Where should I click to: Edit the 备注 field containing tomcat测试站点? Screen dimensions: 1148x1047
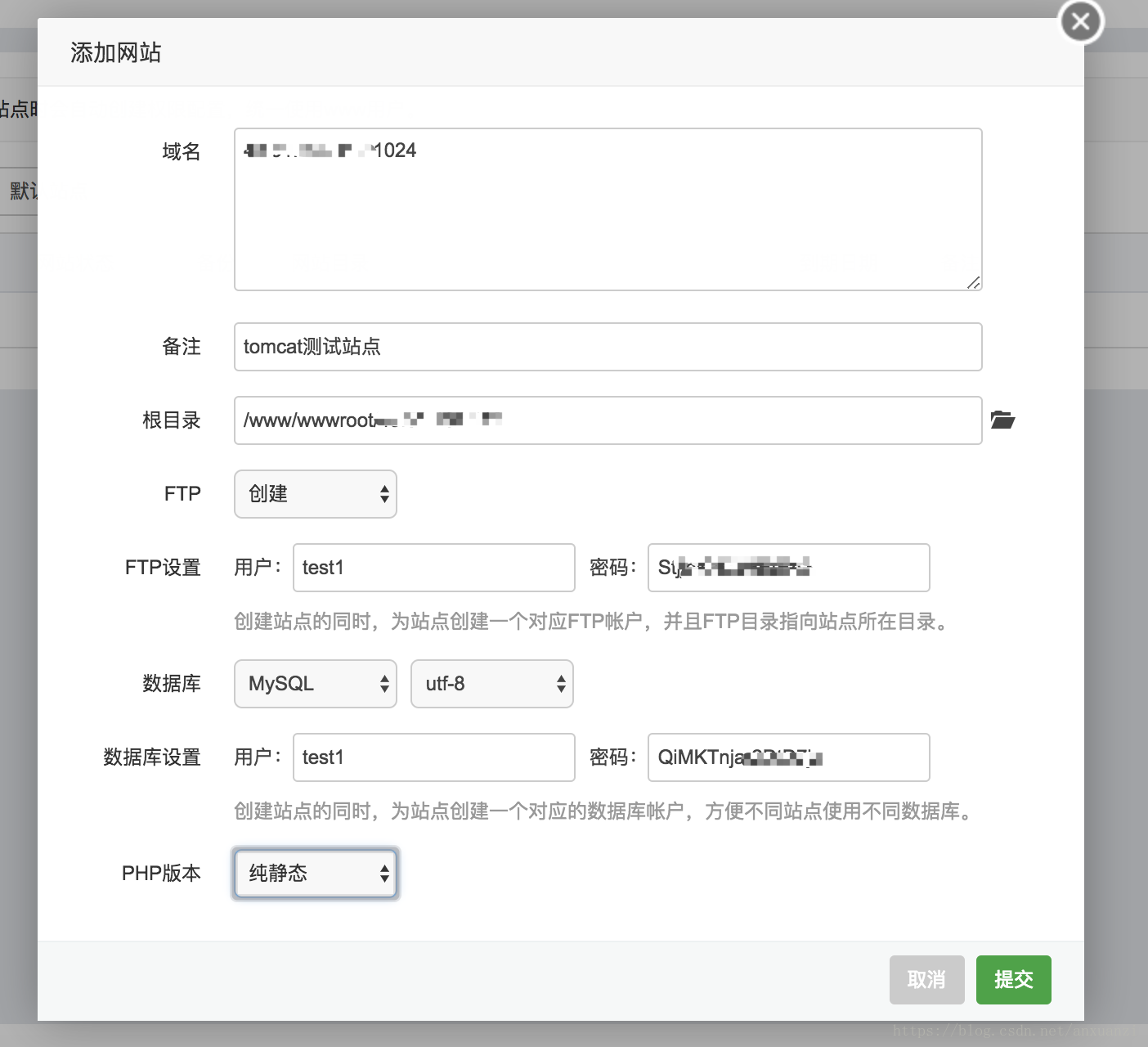coord(608,347)
